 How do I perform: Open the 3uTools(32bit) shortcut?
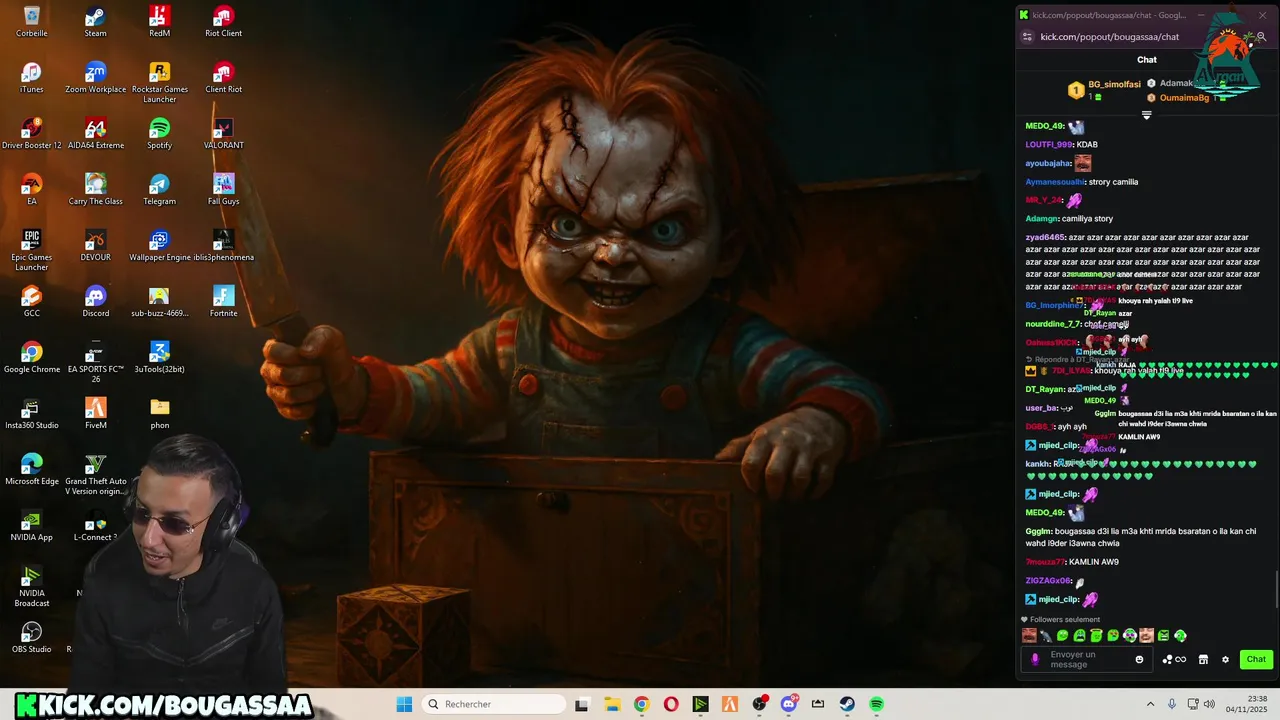tap(159, 357)
